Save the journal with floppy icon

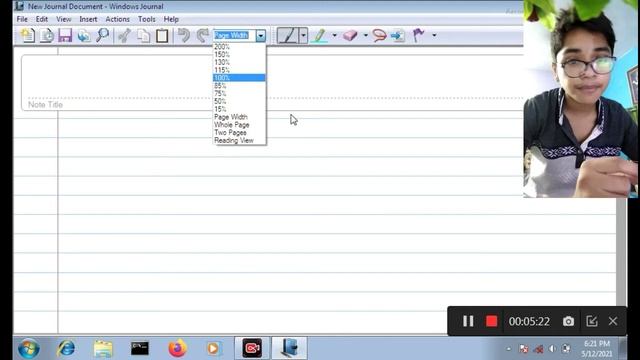point(65,36)
